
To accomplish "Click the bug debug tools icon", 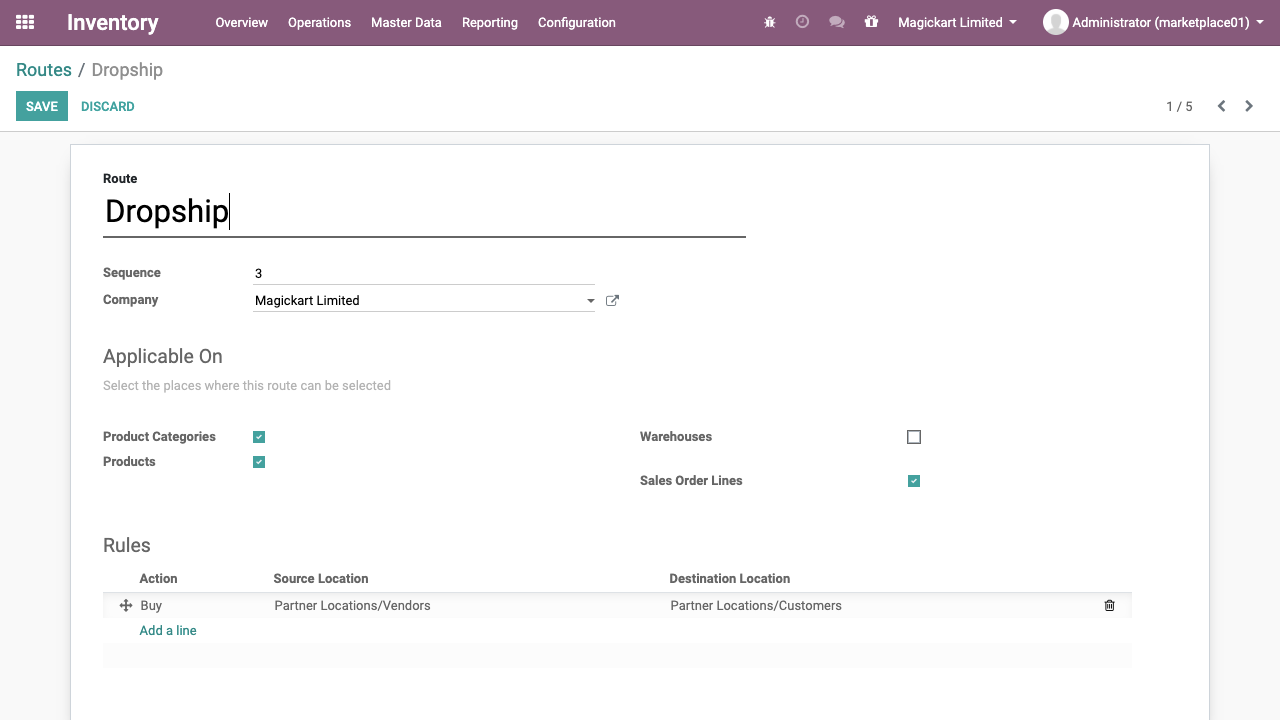I will coord(769,22).
